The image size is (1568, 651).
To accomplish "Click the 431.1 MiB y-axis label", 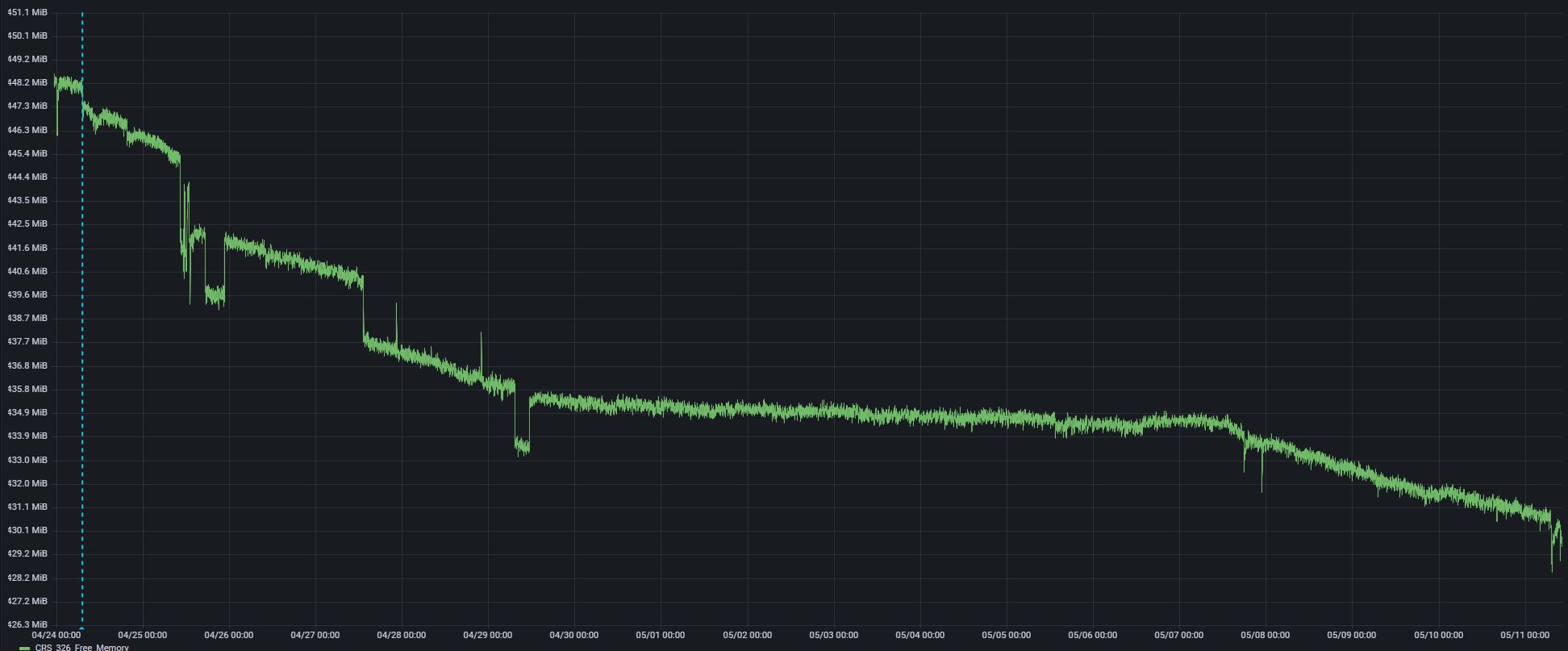I will (x=27, y=507).
